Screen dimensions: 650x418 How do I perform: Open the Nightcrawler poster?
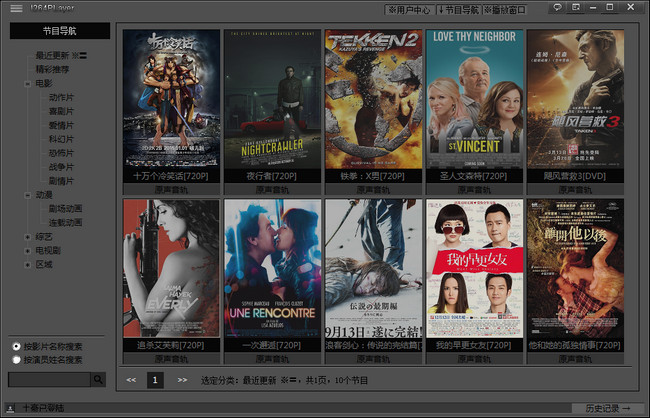point(272,99)
